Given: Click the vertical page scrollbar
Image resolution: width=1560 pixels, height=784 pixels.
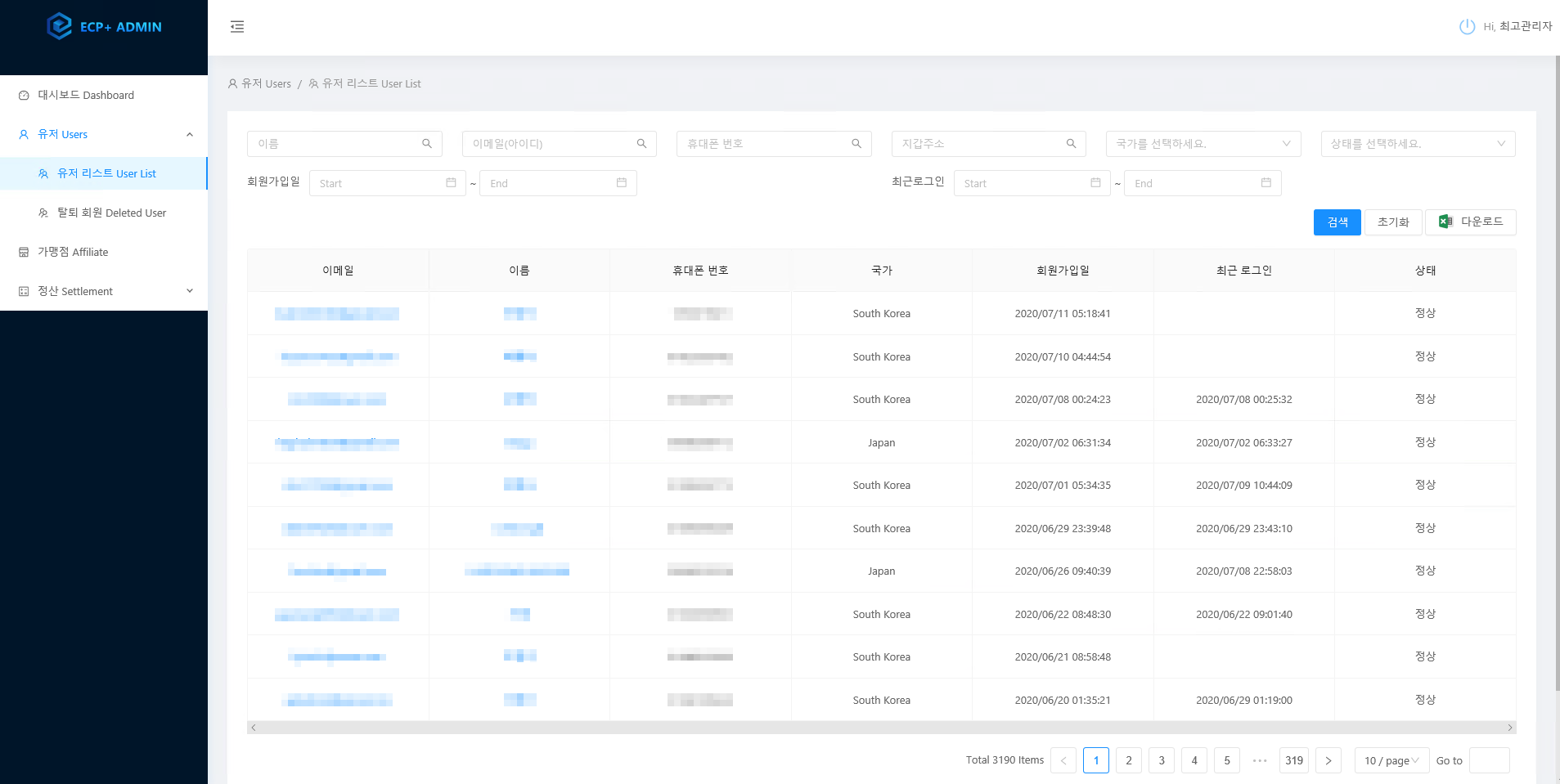Looking at the screenshot, I should coord(1557,373).
